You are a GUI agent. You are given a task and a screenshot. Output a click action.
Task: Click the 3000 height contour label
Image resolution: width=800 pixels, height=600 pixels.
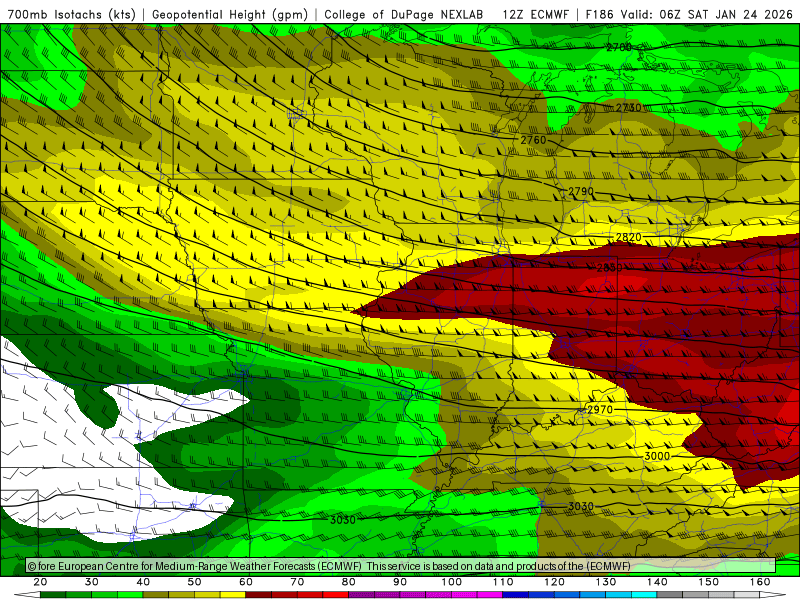click(657, 456)
